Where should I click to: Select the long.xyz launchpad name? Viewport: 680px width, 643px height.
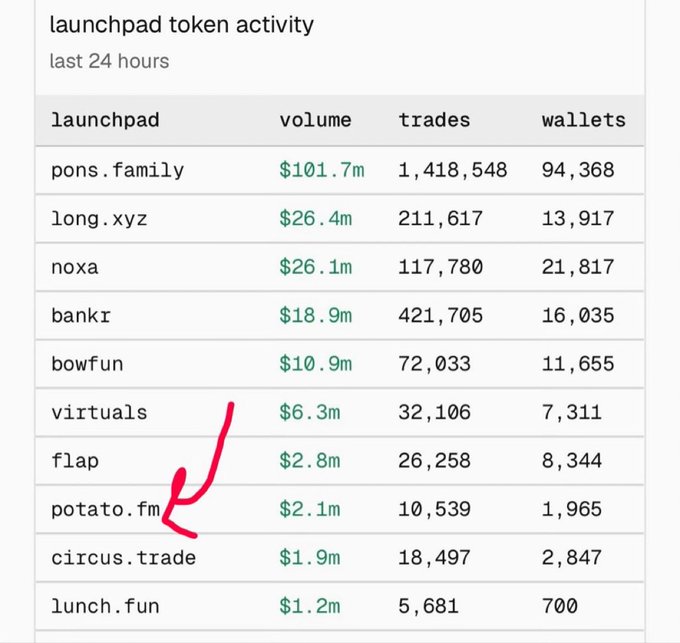click(99, 219)
